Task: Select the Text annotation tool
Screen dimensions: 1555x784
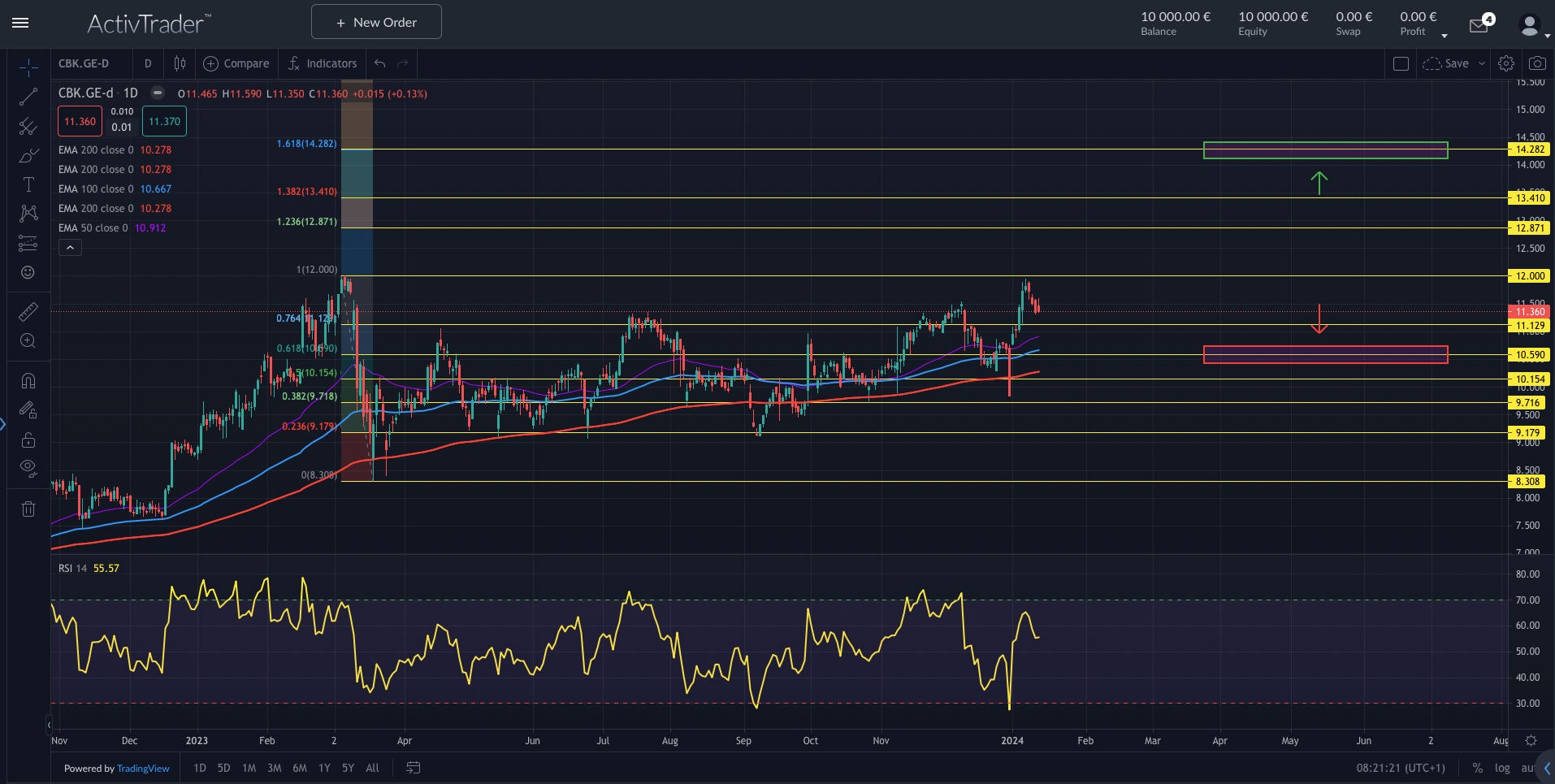Action: click(x=28, y=185)
